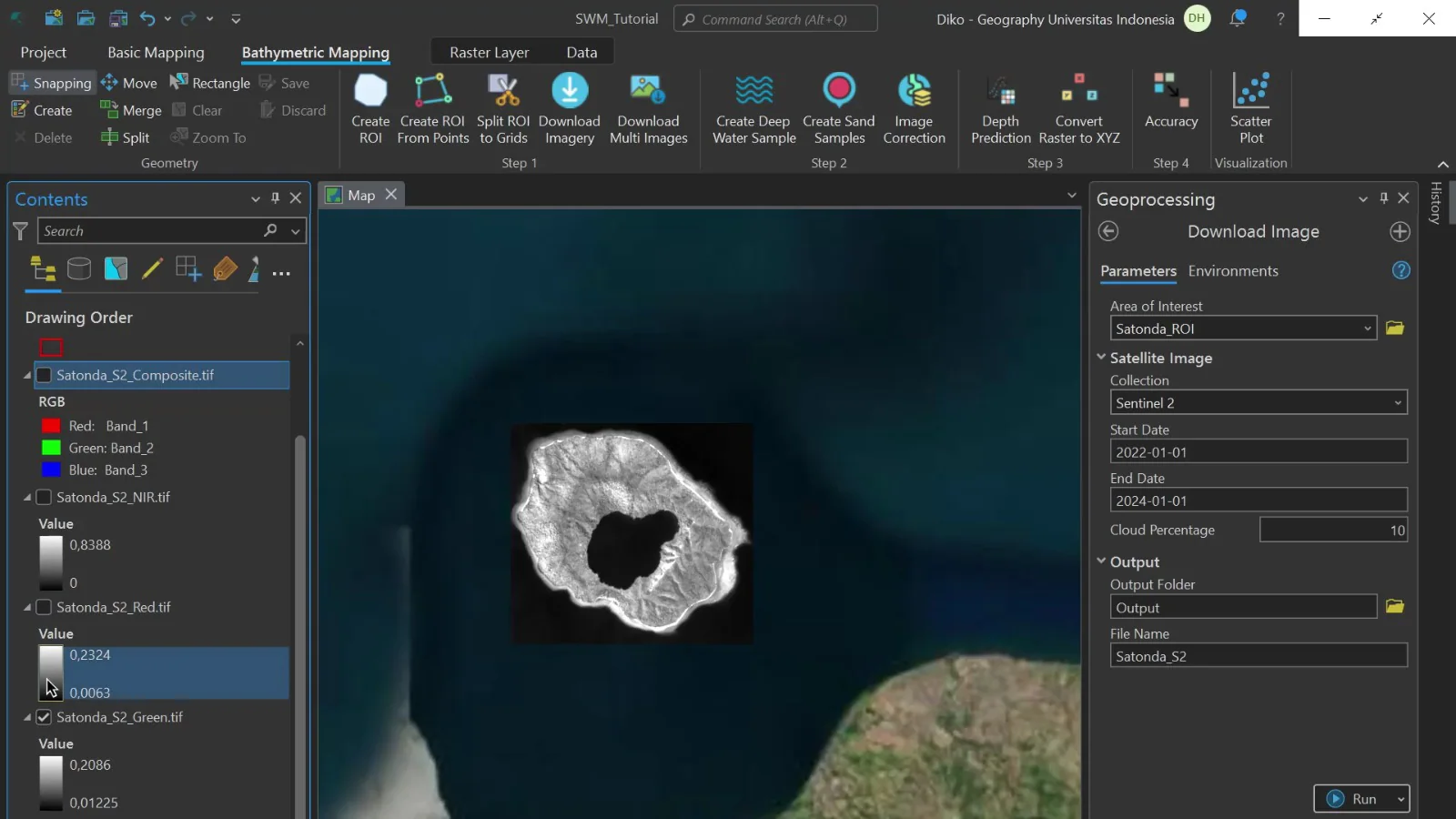Click the Geoprocessing add plus icon

(x=1400, y=231)
